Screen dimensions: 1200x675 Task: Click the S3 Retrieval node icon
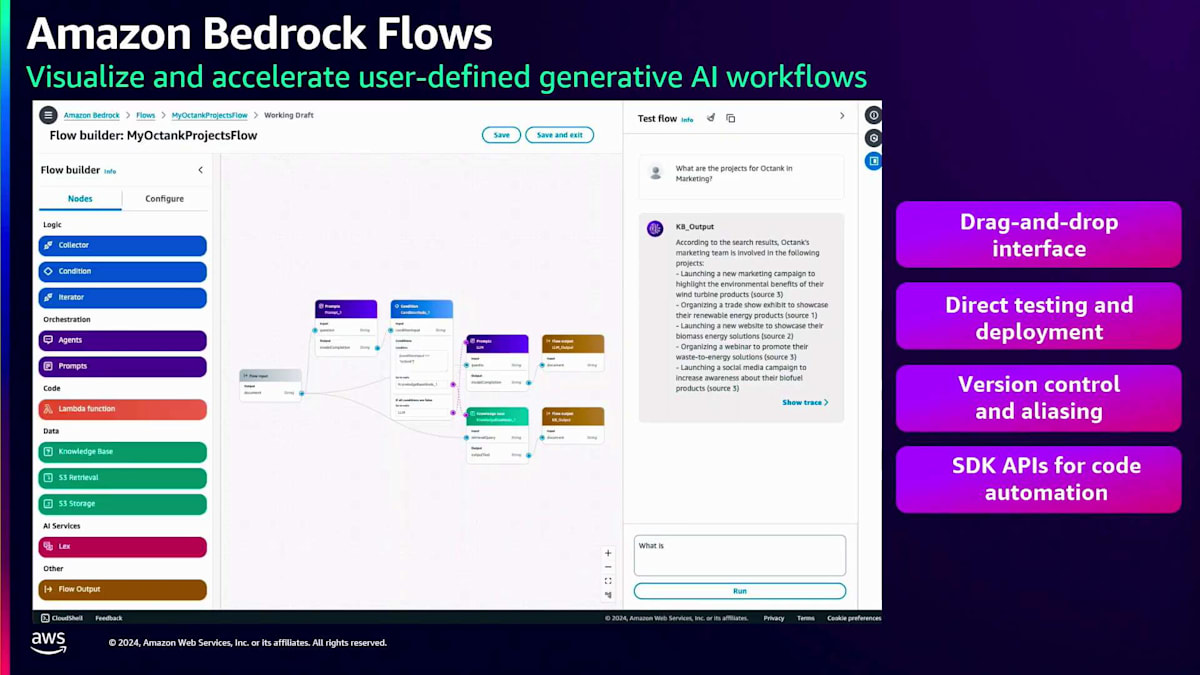pyautogui.click(x=48, y=478)
